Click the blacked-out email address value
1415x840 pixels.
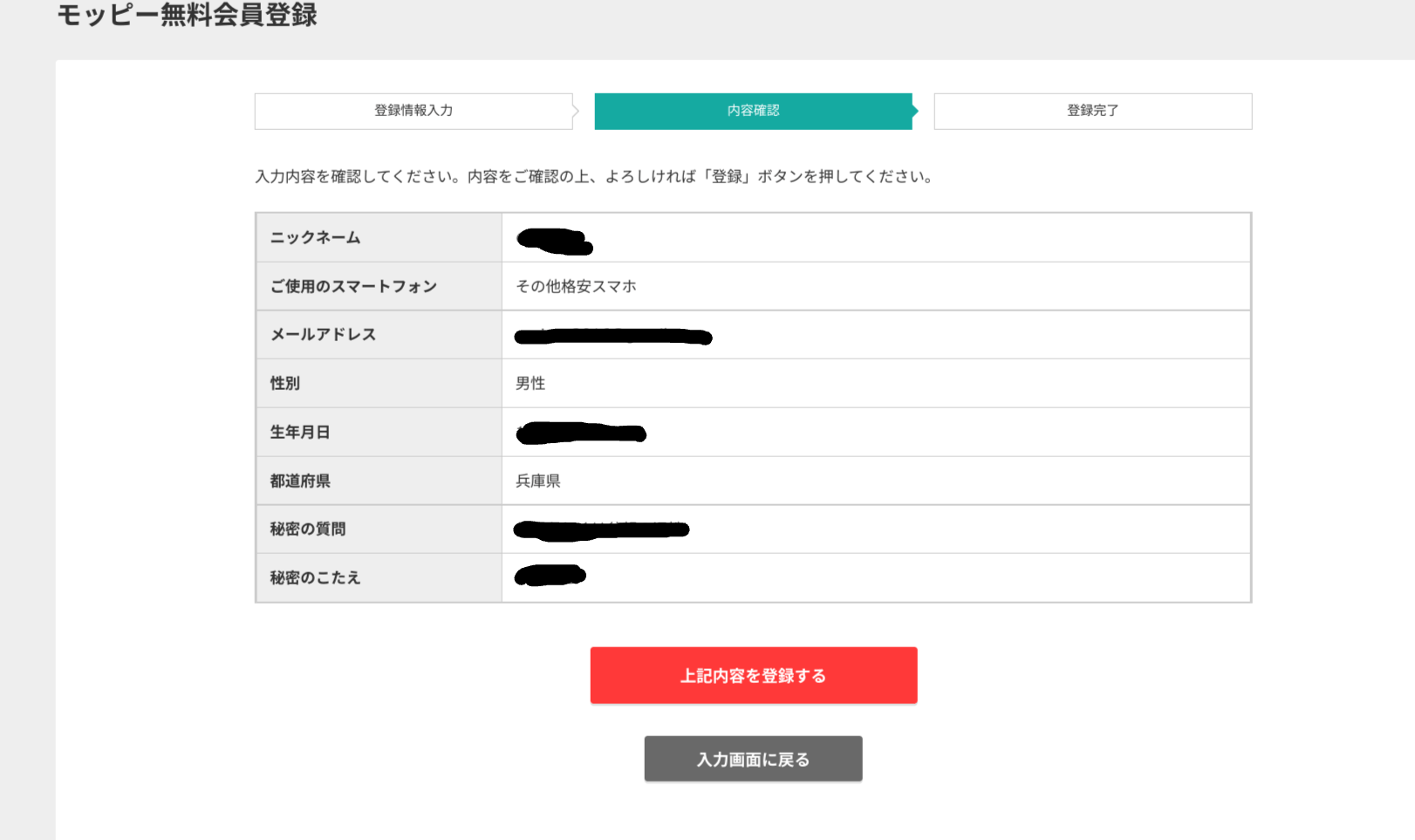coord(613,337)
